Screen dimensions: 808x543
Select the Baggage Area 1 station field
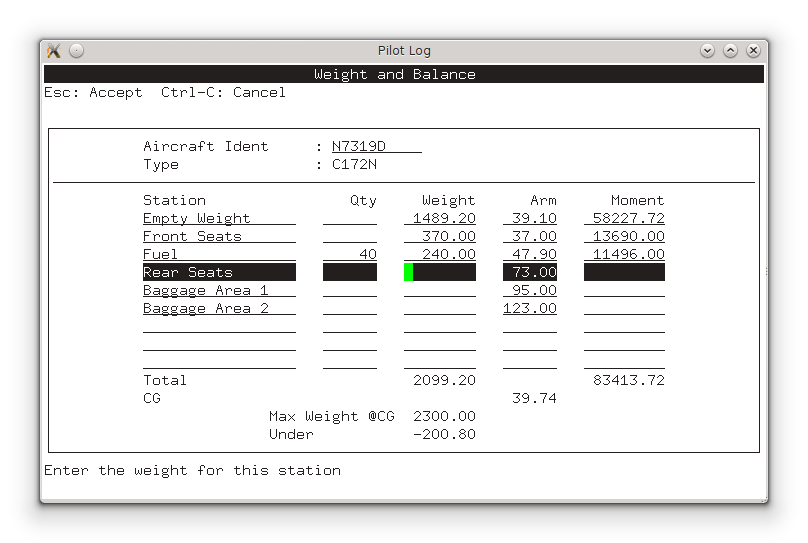coord(219,291)
